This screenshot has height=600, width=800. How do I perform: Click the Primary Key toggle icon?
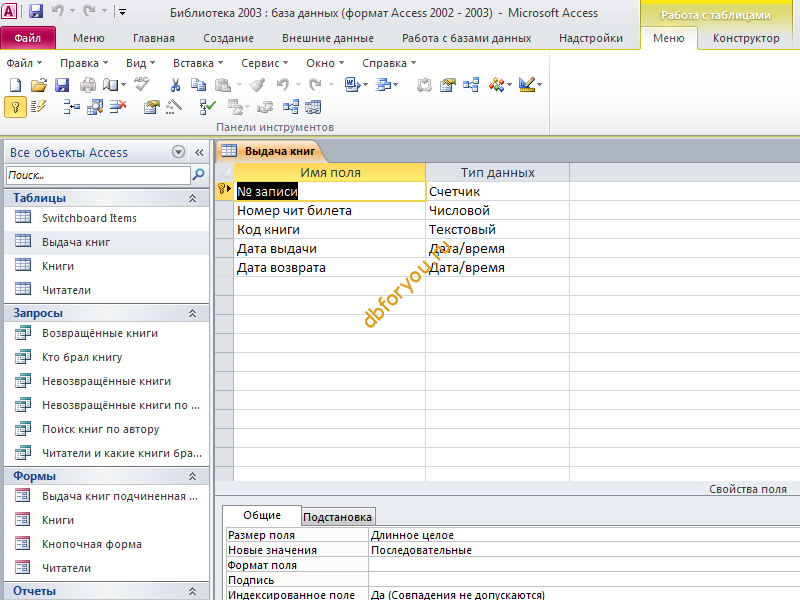[15, 107]
